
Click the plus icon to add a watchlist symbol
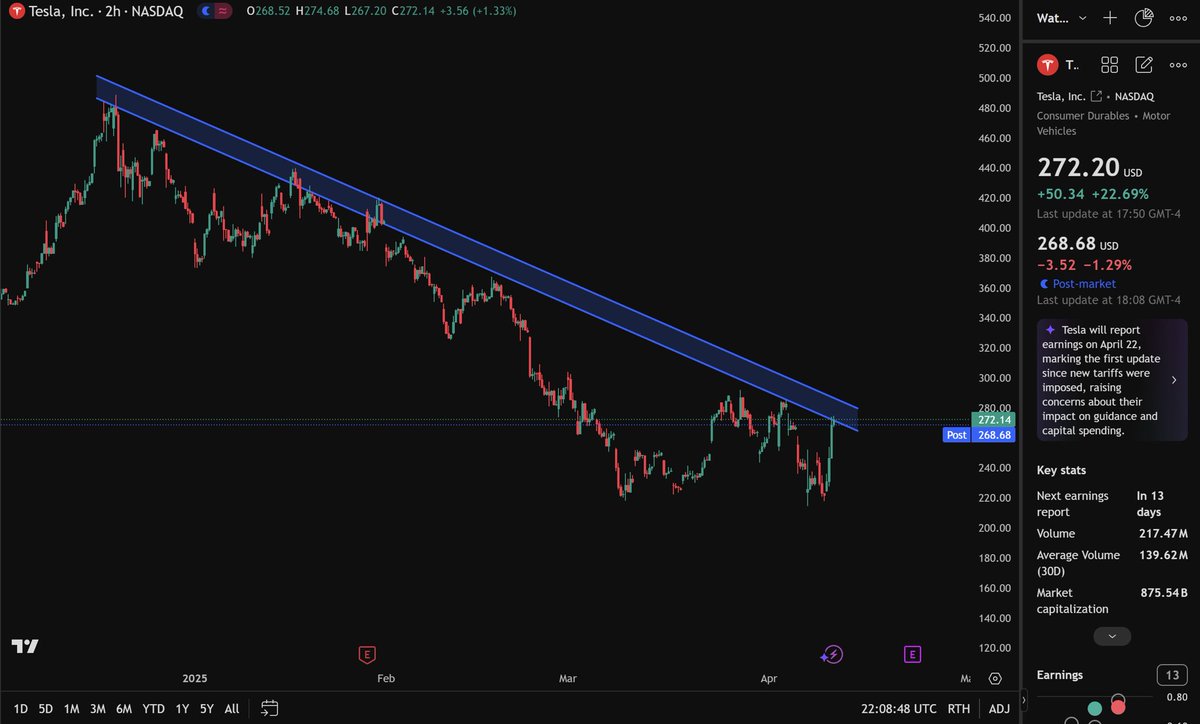coord(1110,18)
